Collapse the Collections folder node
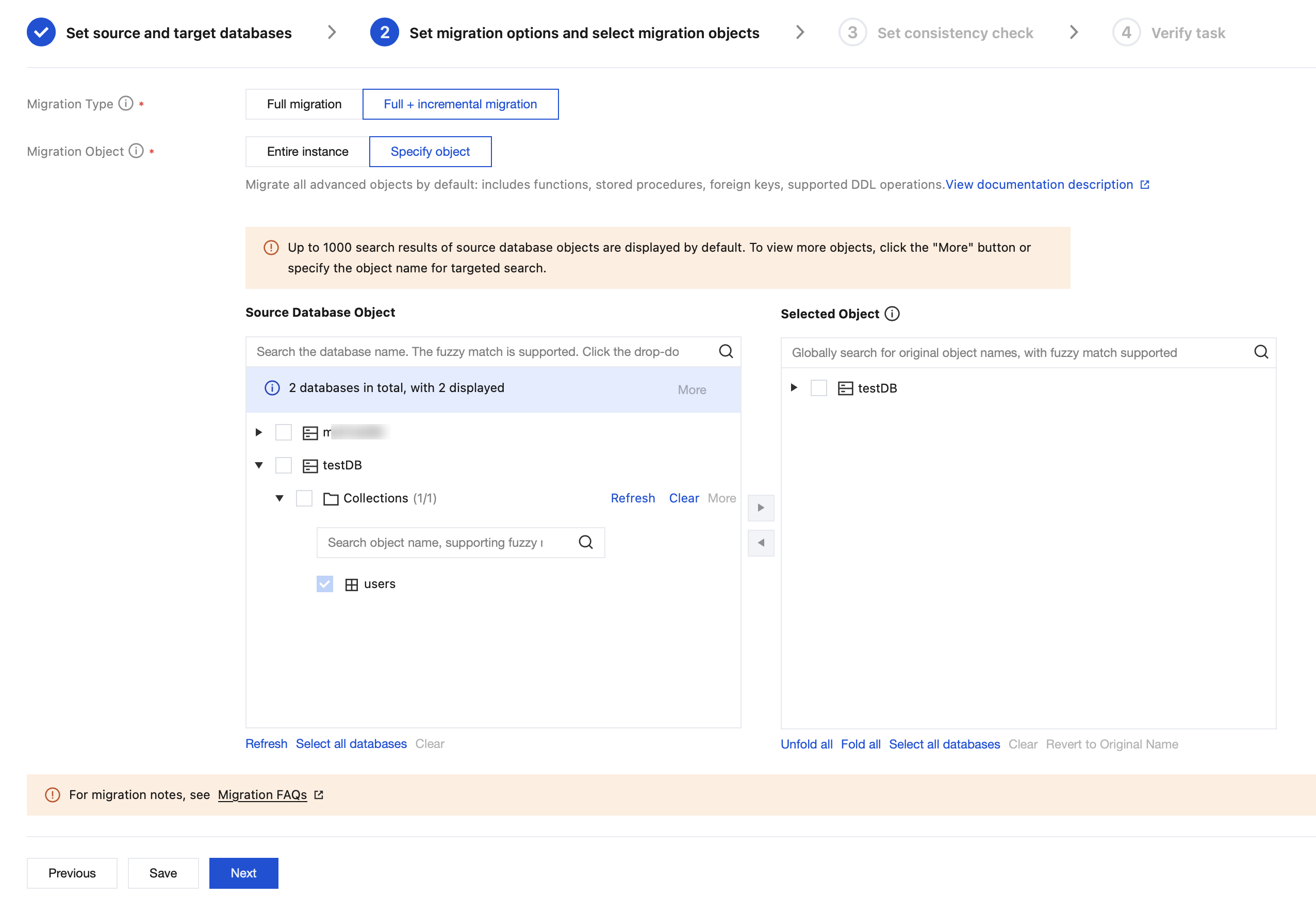Screen dimensions: 1316x912 click(279, 498)
